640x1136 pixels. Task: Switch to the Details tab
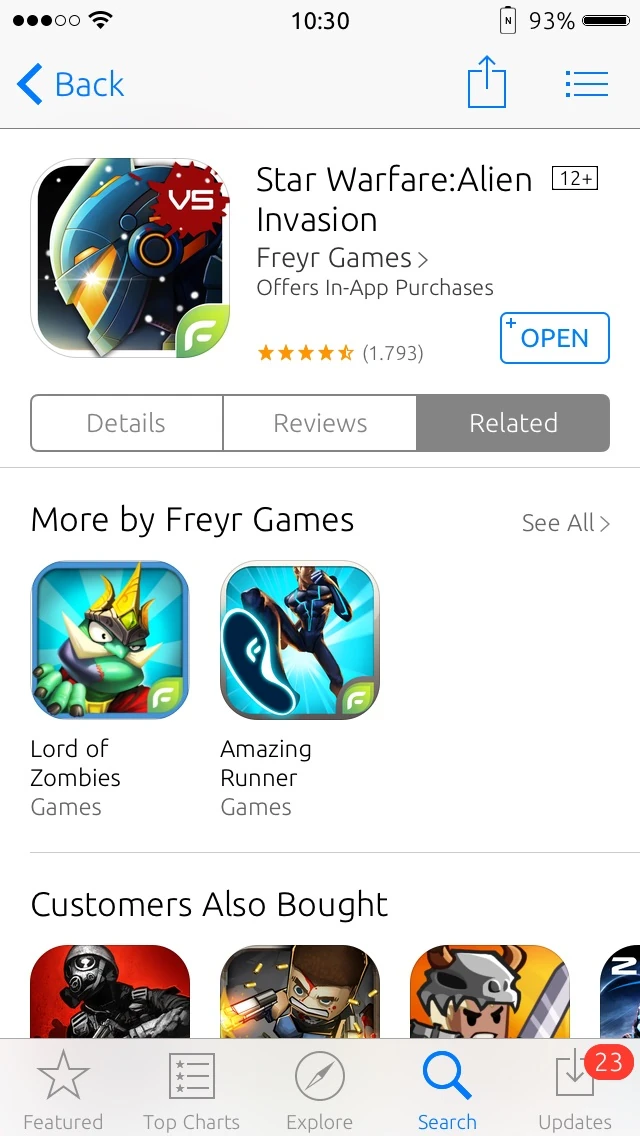point(126,423)
